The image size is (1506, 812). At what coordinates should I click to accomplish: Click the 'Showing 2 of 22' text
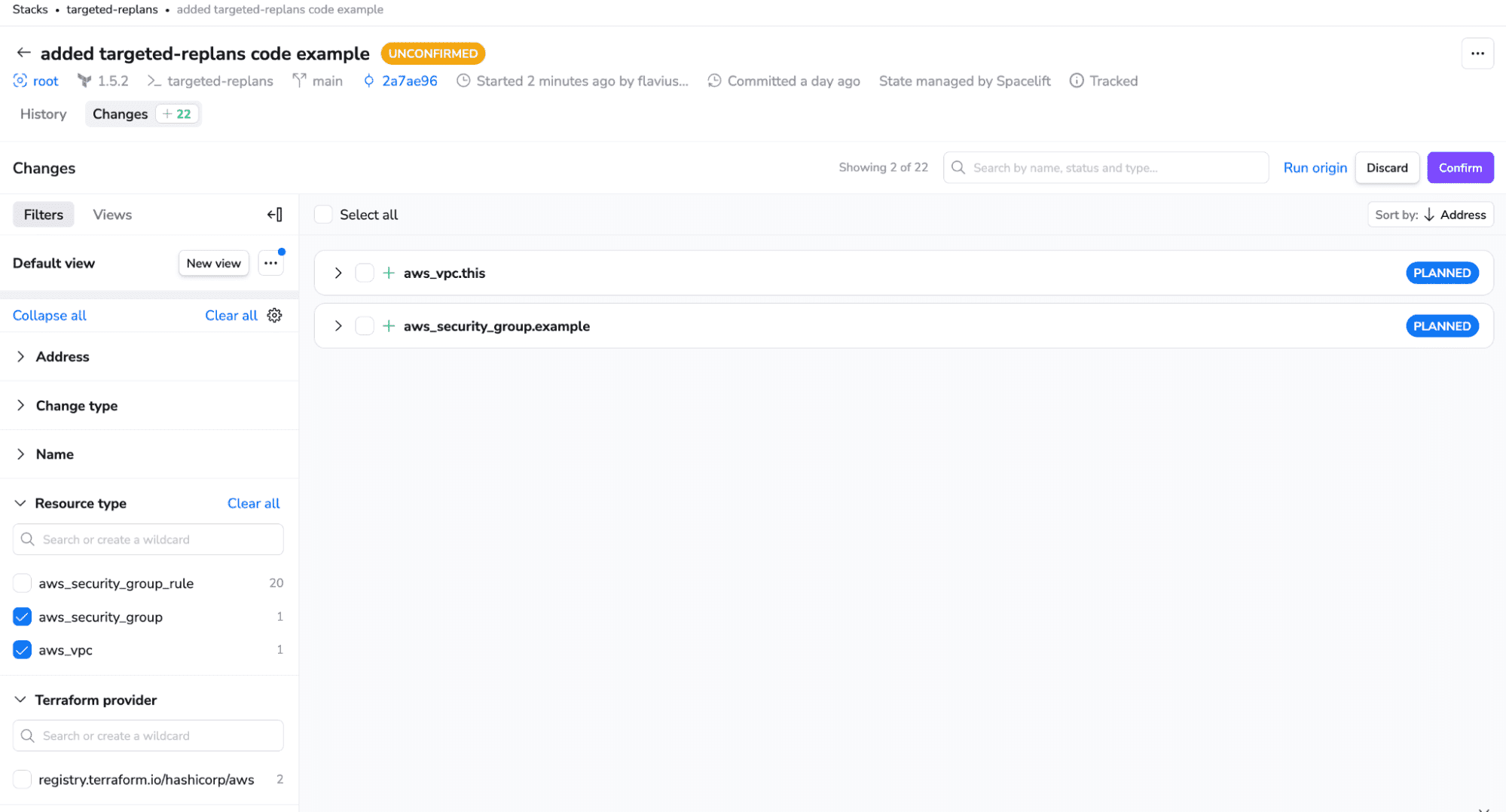tap(883, 167)
